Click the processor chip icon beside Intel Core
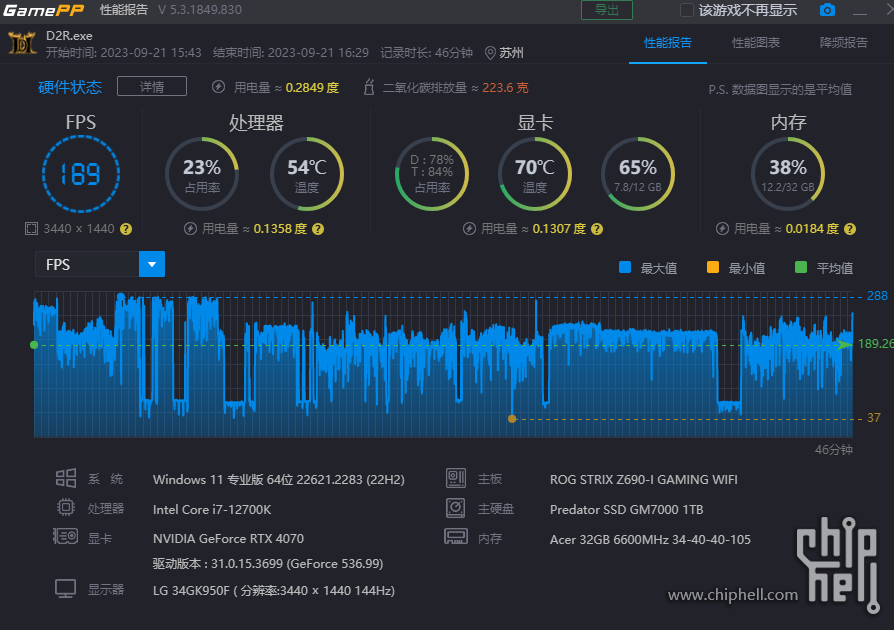 [x=66, y=507]
